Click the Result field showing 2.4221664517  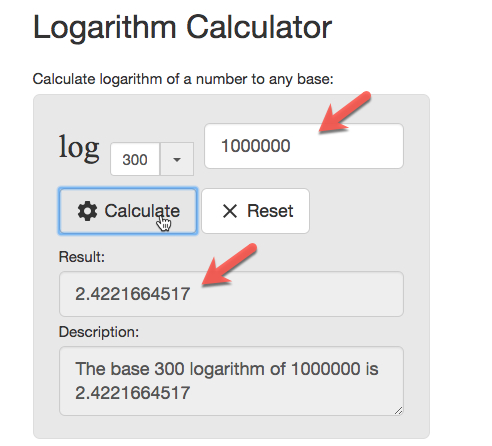tap(231, 294)
